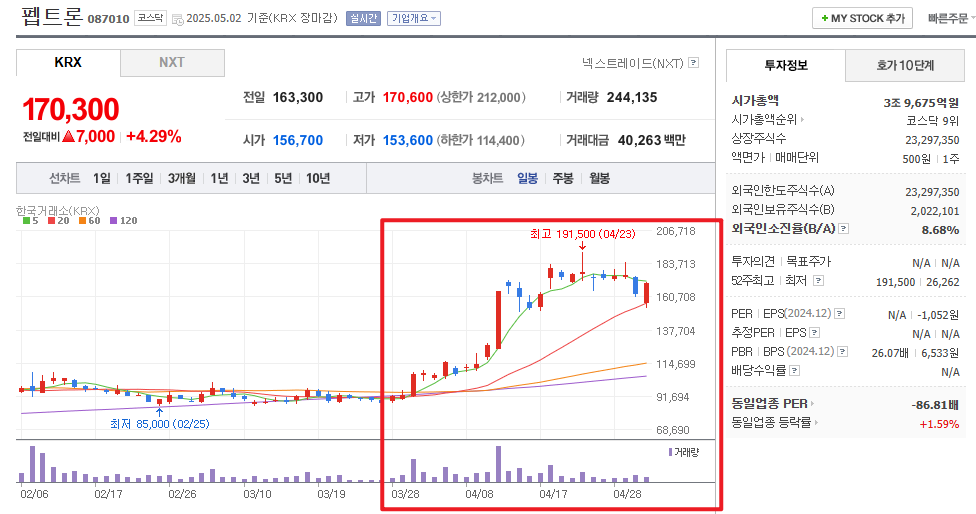The image size is (976, 514).
Task: Expand the 빠른주문 dropdown
Action: tap(951, 19)
